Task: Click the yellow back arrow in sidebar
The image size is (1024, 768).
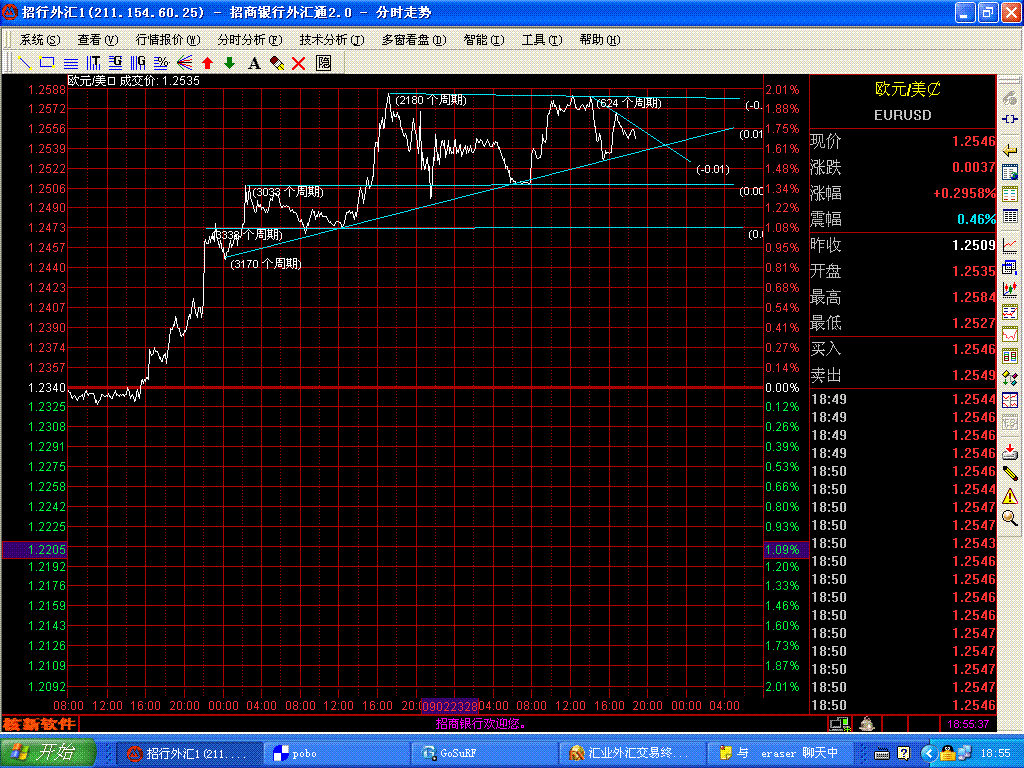Action: pos(1010,151)
